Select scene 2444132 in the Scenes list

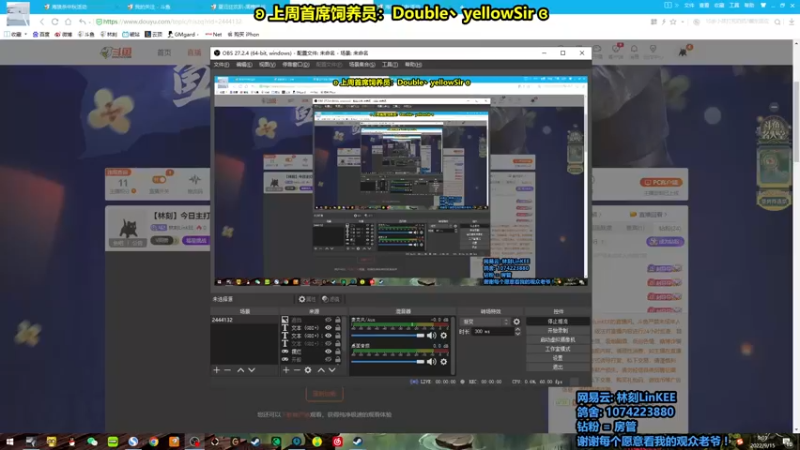[244, 320]
